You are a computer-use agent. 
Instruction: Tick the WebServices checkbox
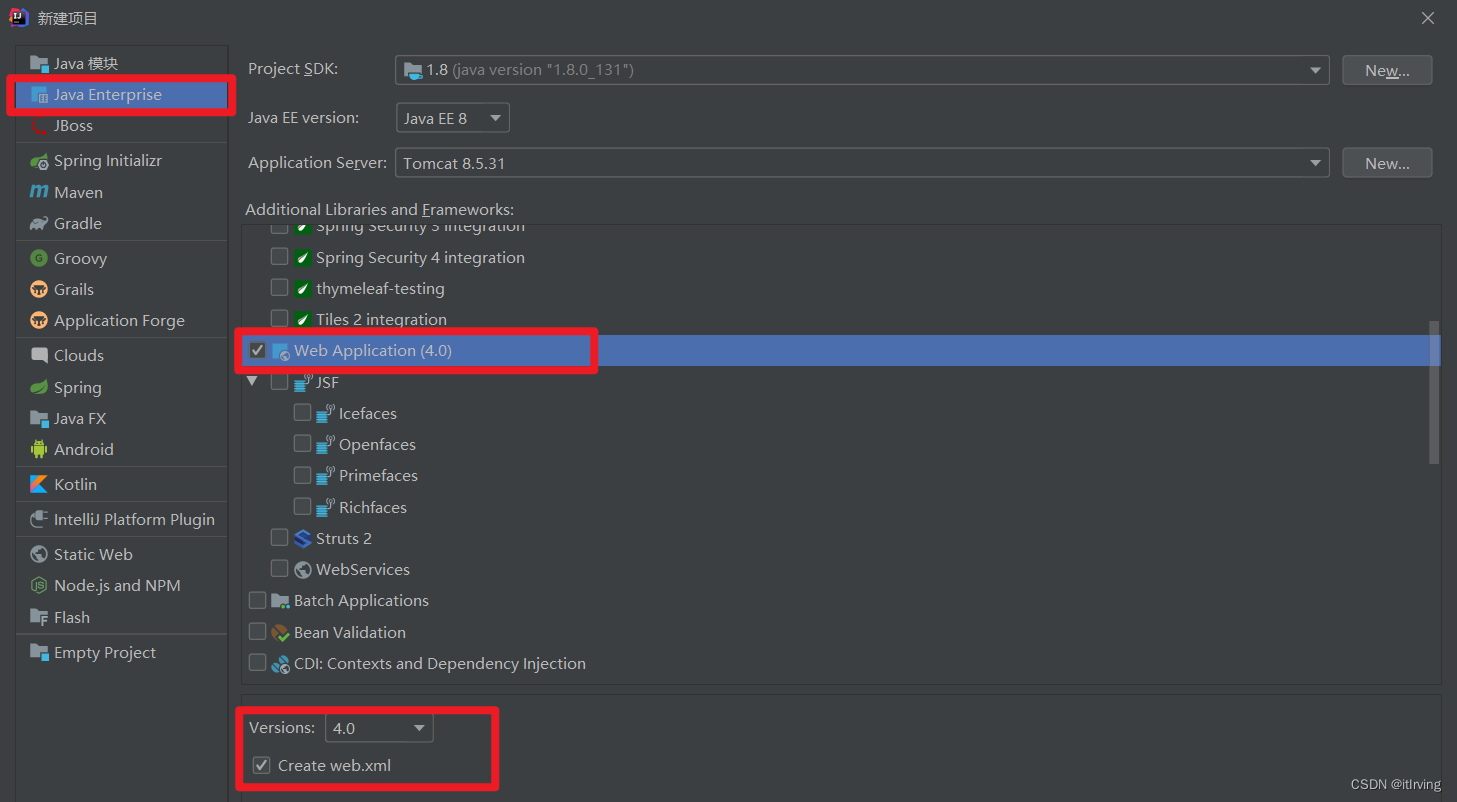[x=279, y=569]
